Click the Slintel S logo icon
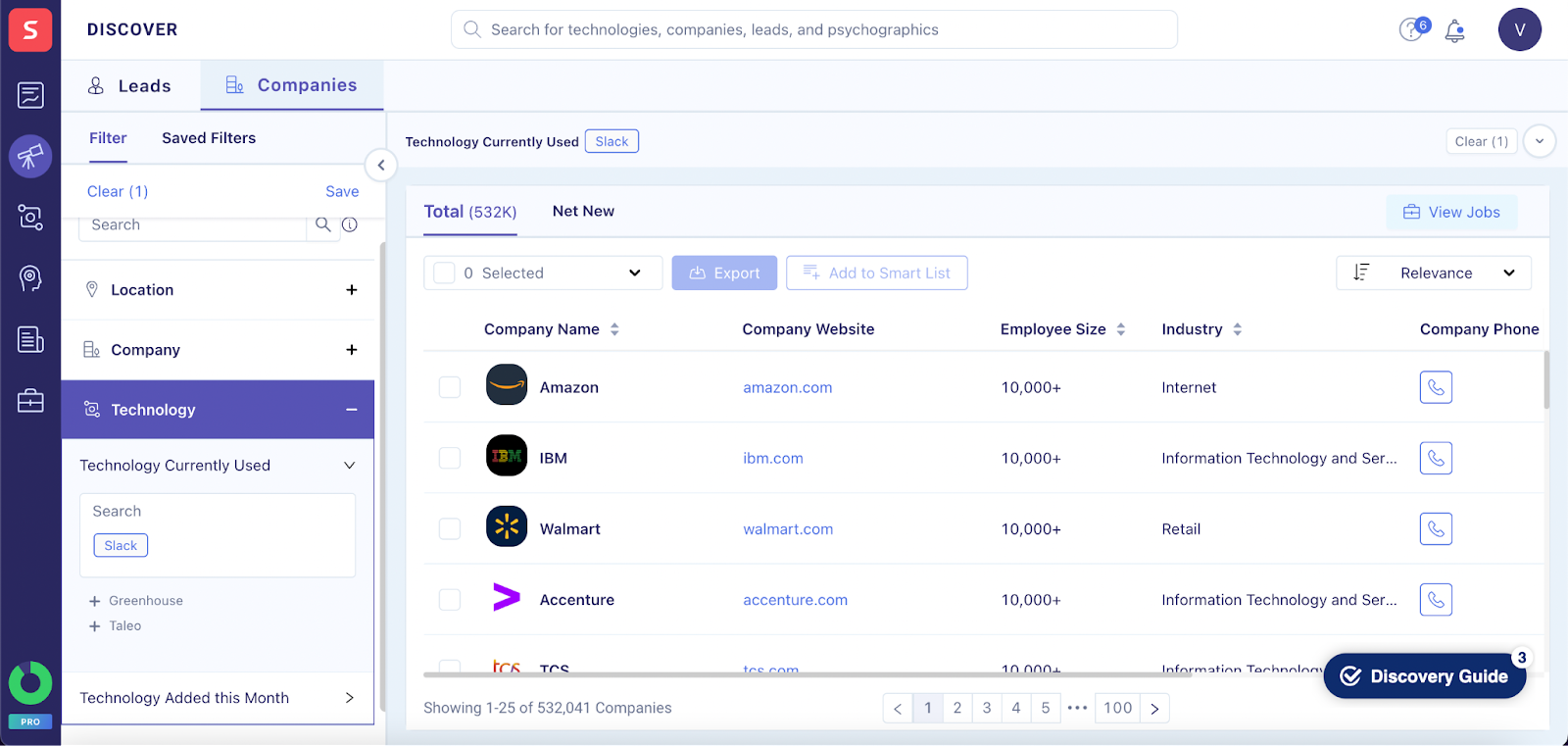 pos(30,30)
